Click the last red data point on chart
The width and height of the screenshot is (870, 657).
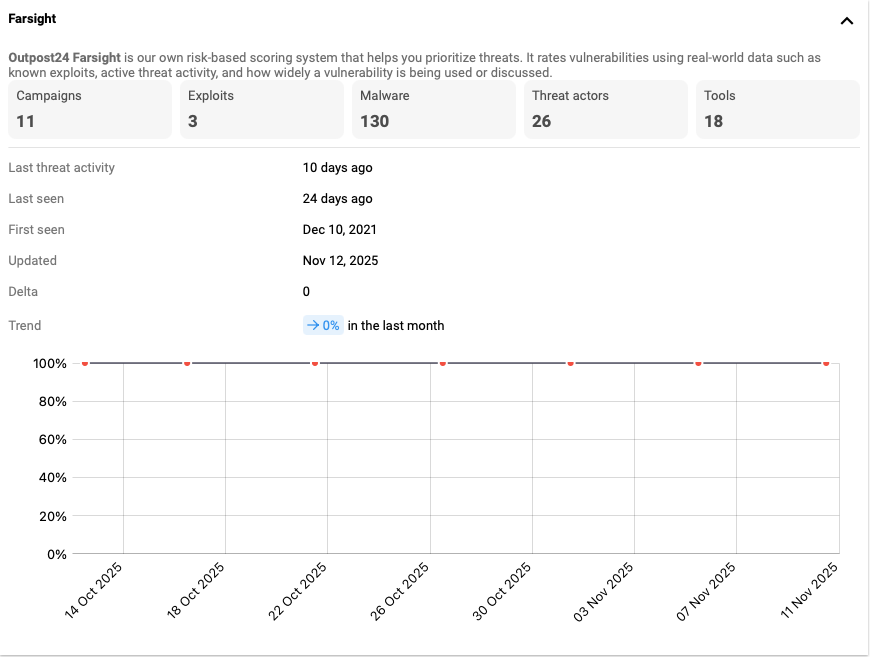click(826, 363)
